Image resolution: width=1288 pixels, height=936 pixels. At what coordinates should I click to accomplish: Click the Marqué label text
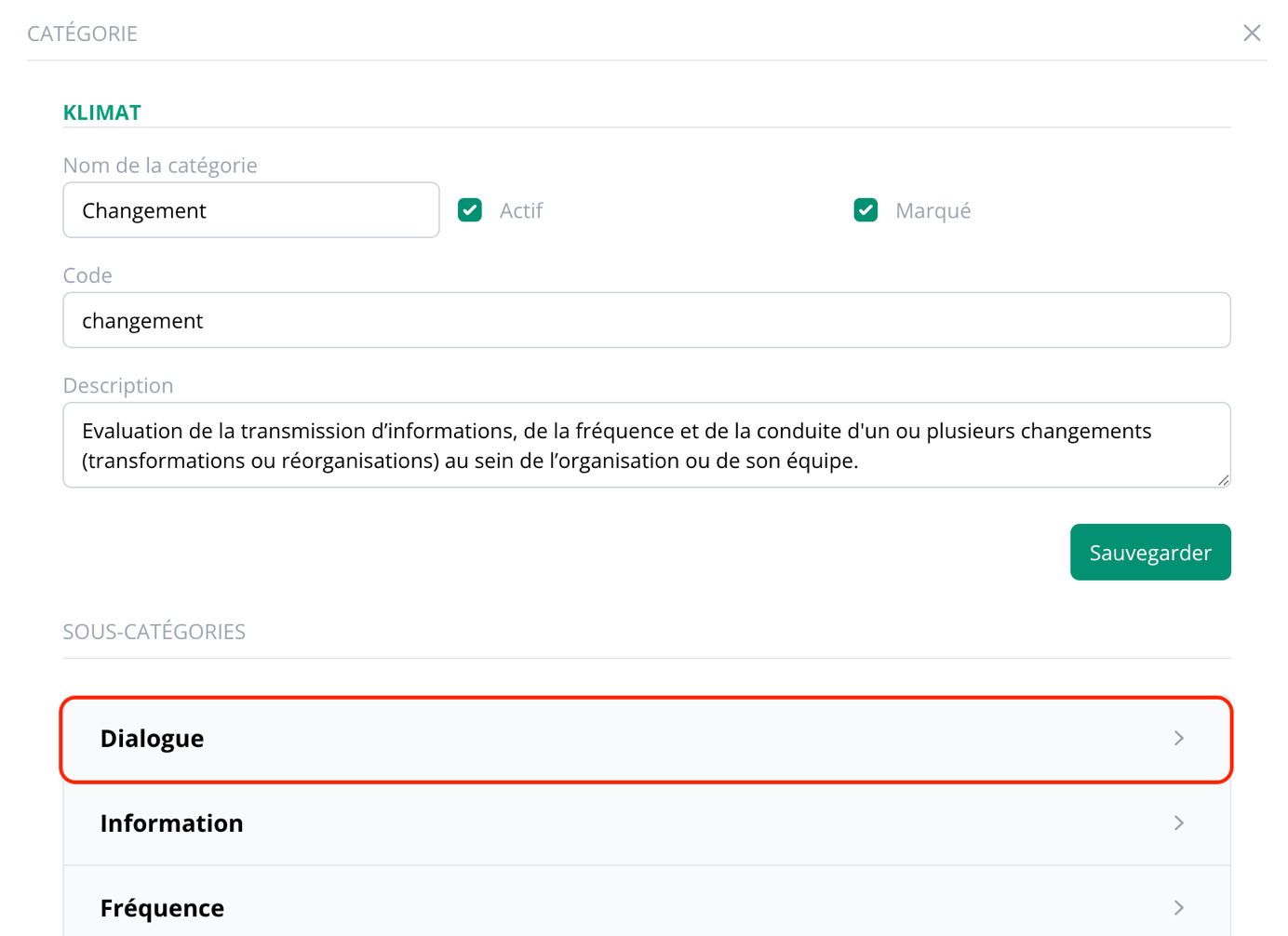[932, 211]
